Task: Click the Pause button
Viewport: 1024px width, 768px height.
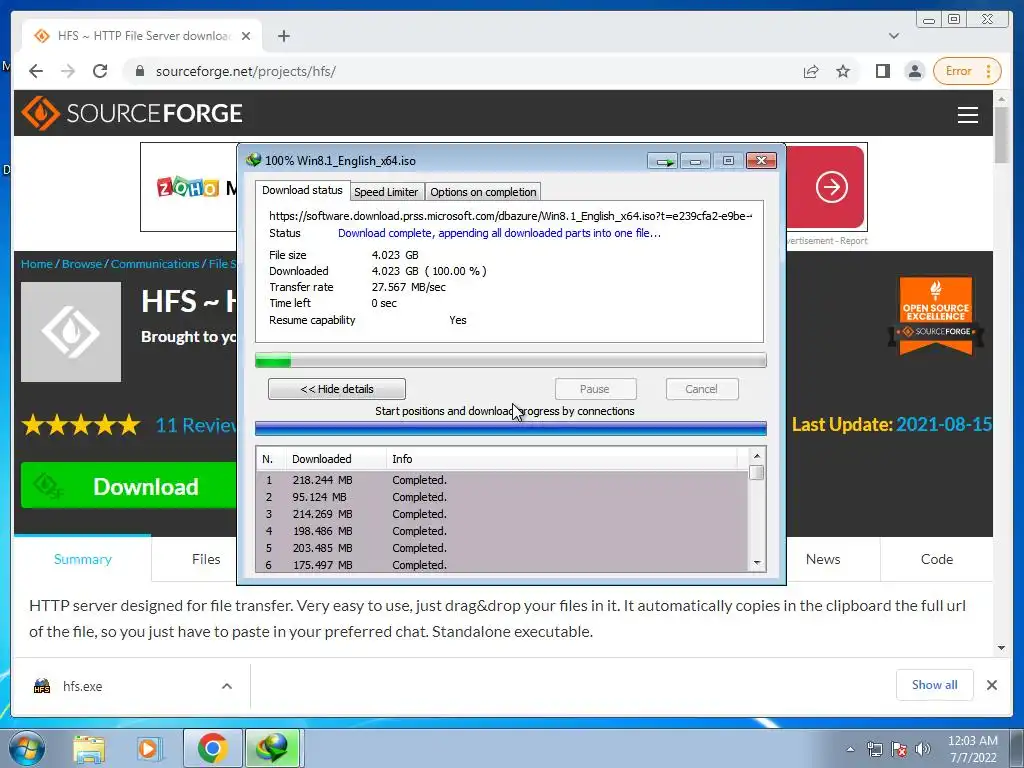Action: 595,389
